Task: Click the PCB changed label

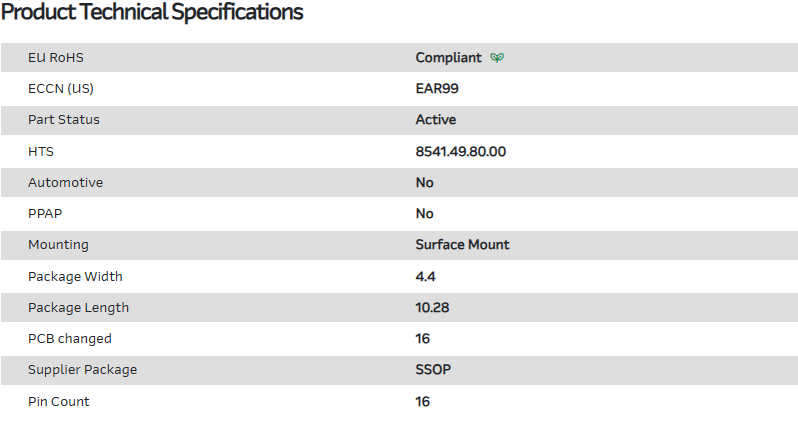Action: click(x=70, y=339)
